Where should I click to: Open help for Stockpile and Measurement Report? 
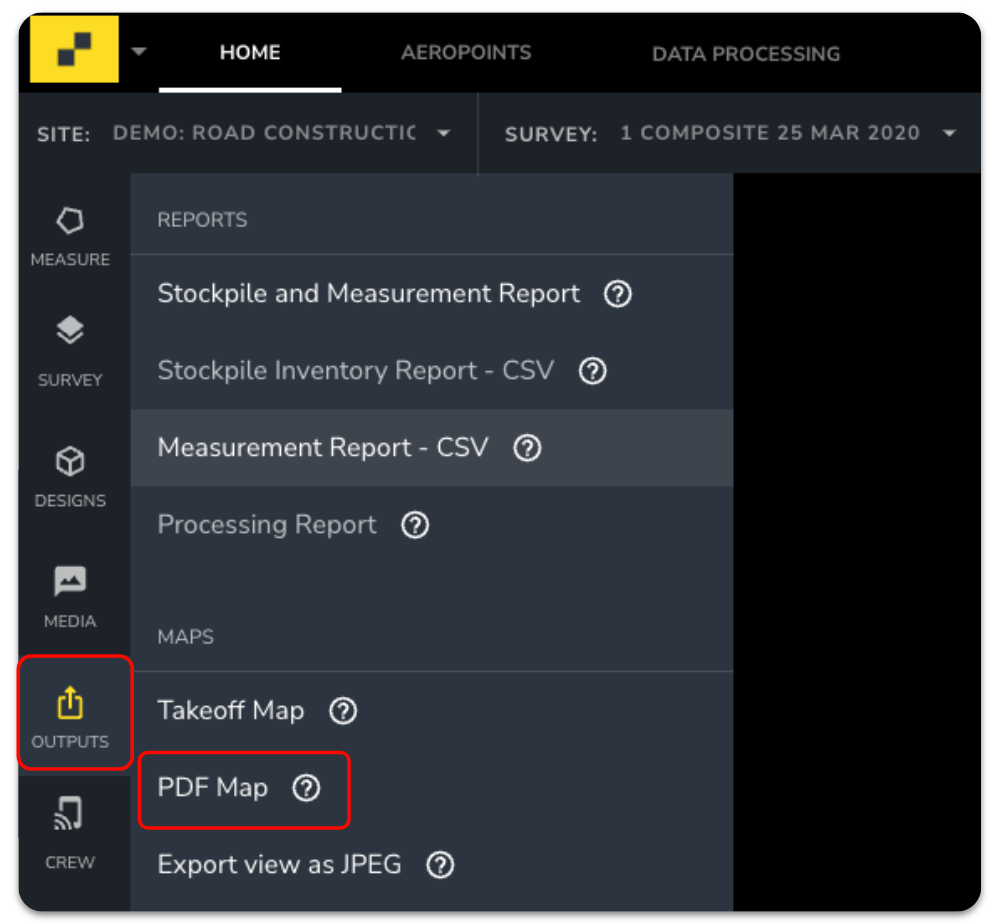[617, 293]
